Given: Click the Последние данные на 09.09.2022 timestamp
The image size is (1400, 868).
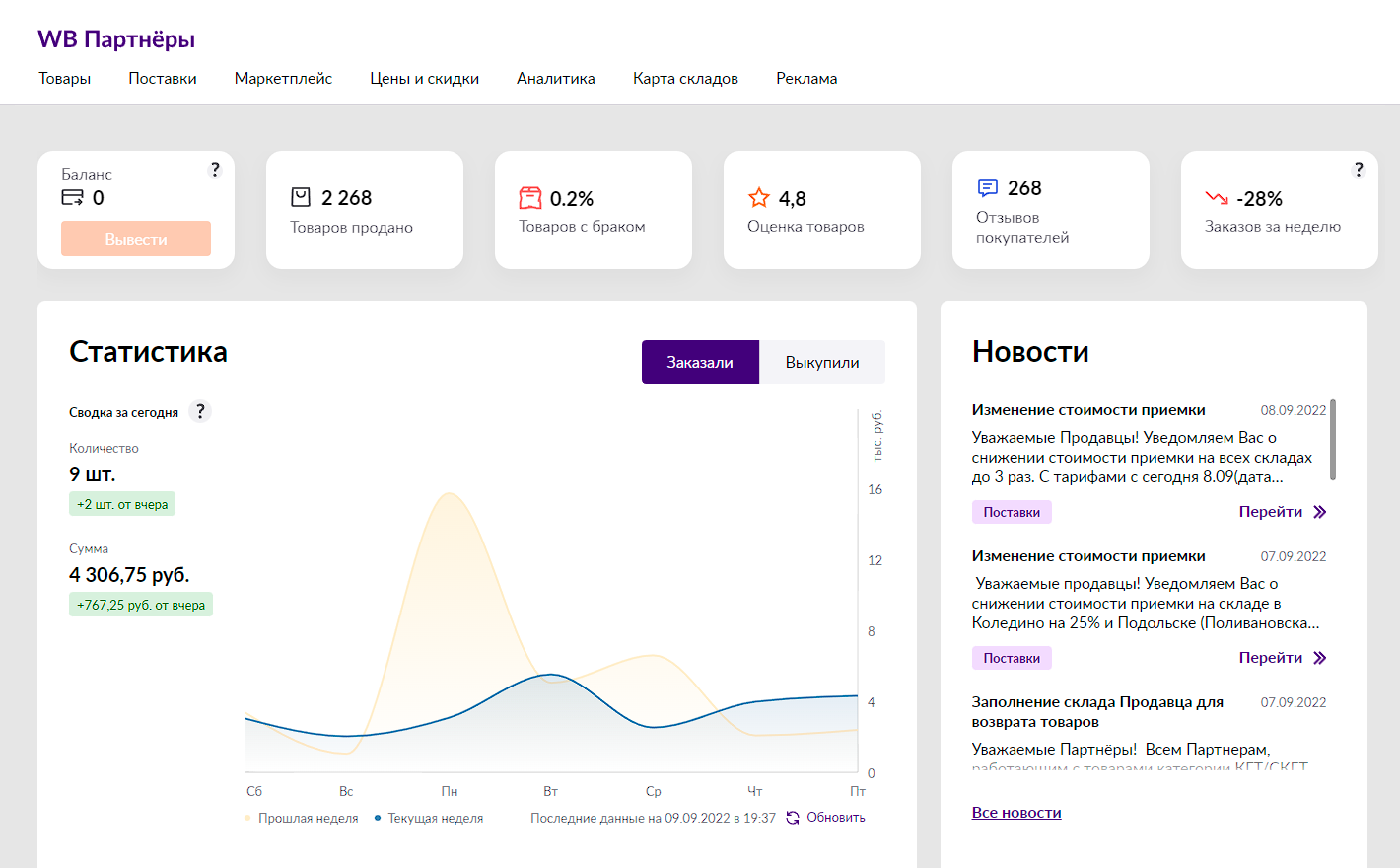Looking at the screenshot, I should (653, 818).
